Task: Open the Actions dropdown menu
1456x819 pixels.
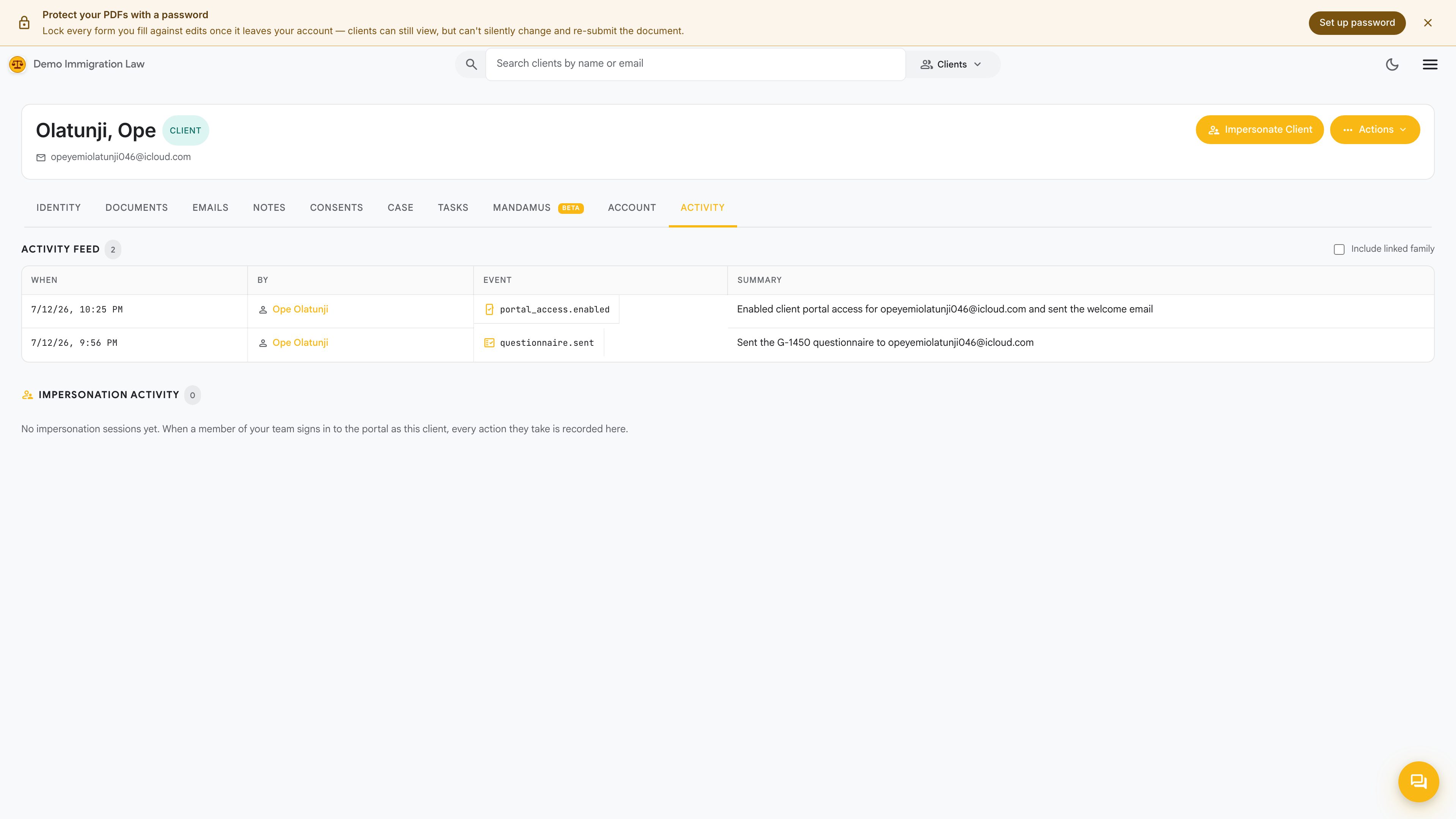Action: coord(1374,129)
